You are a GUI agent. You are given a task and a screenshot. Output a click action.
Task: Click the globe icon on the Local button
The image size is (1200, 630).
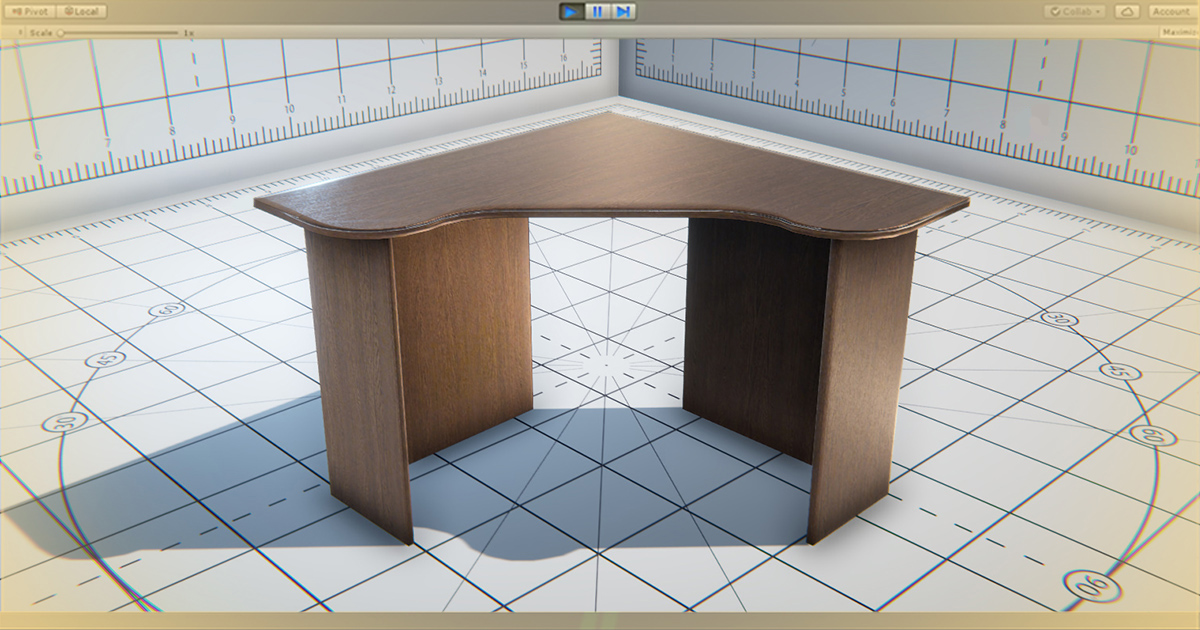pos(69,10)
